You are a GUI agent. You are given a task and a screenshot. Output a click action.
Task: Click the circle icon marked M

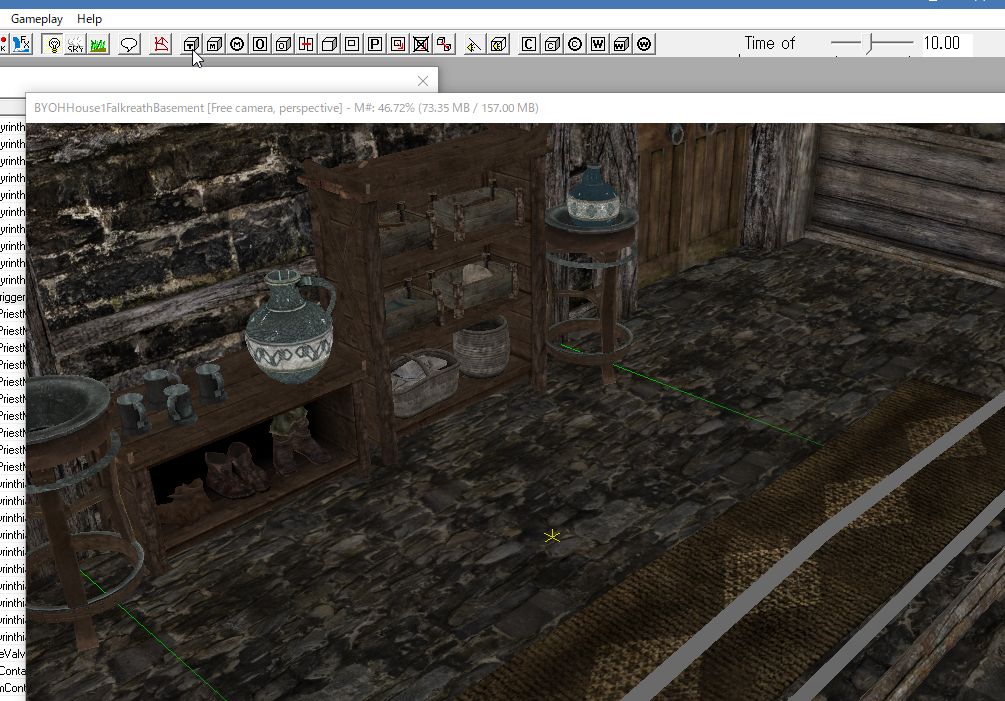tap(237, 44)
